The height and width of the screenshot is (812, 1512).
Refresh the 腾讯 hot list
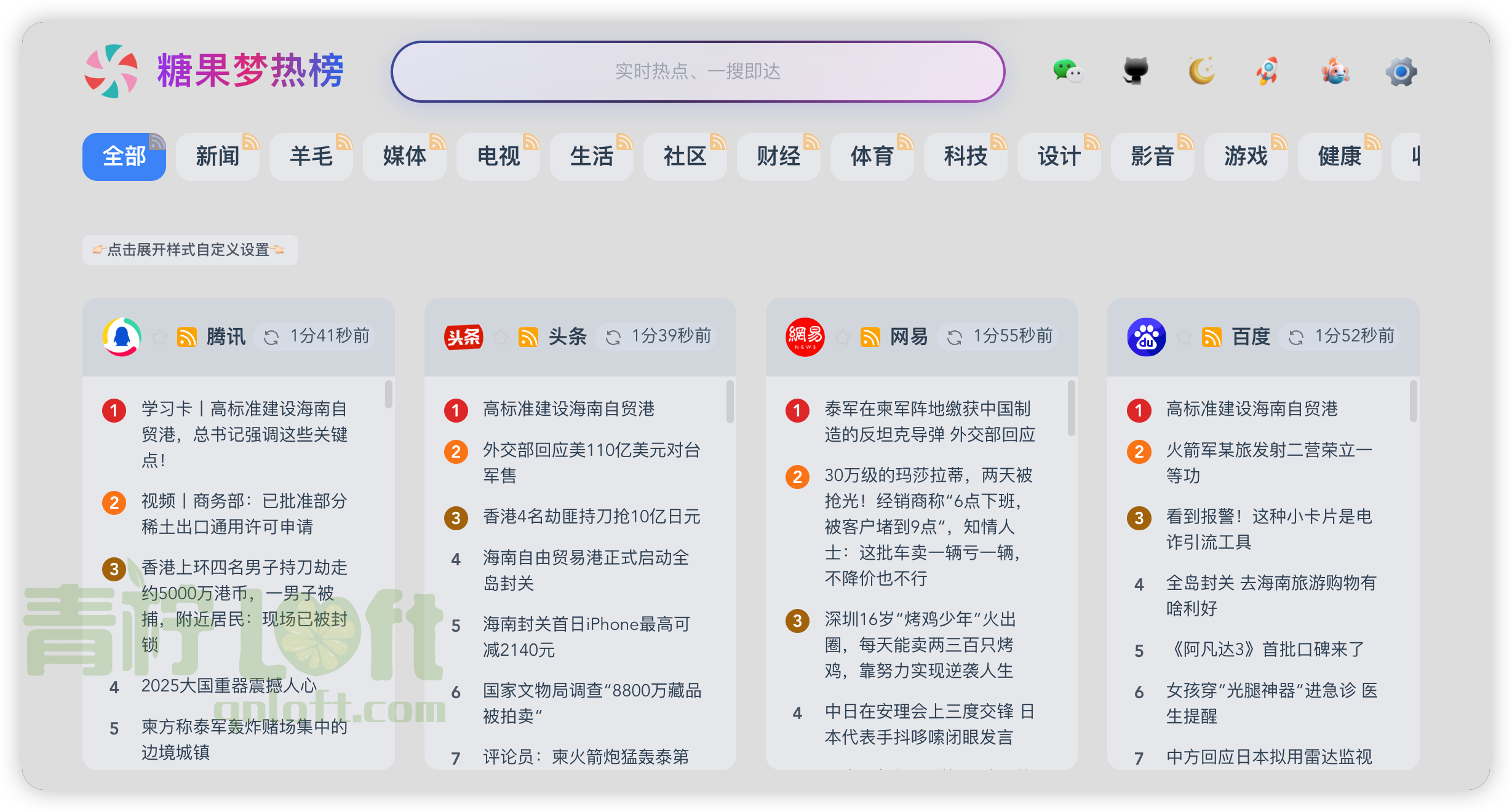tap(273, 337)
